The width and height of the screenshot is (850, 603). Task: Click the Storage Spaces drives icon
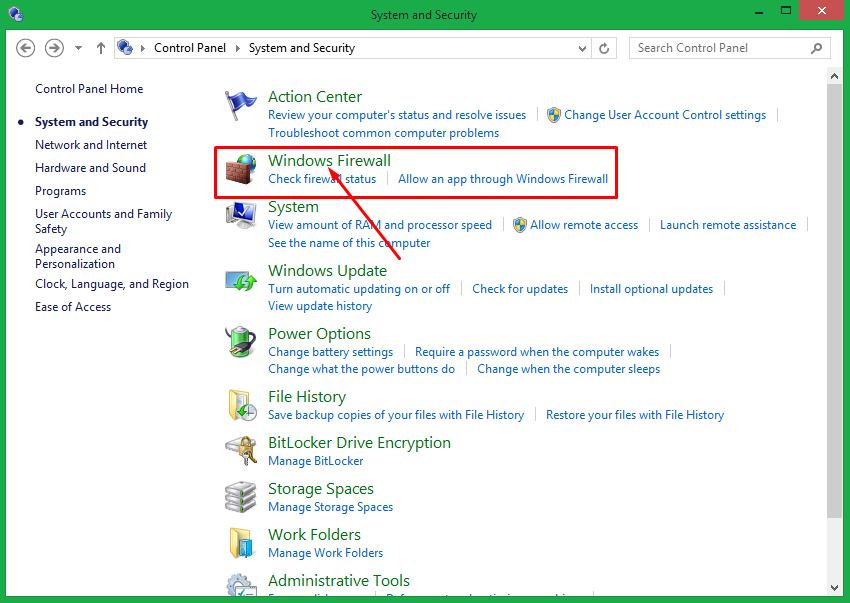240,497
